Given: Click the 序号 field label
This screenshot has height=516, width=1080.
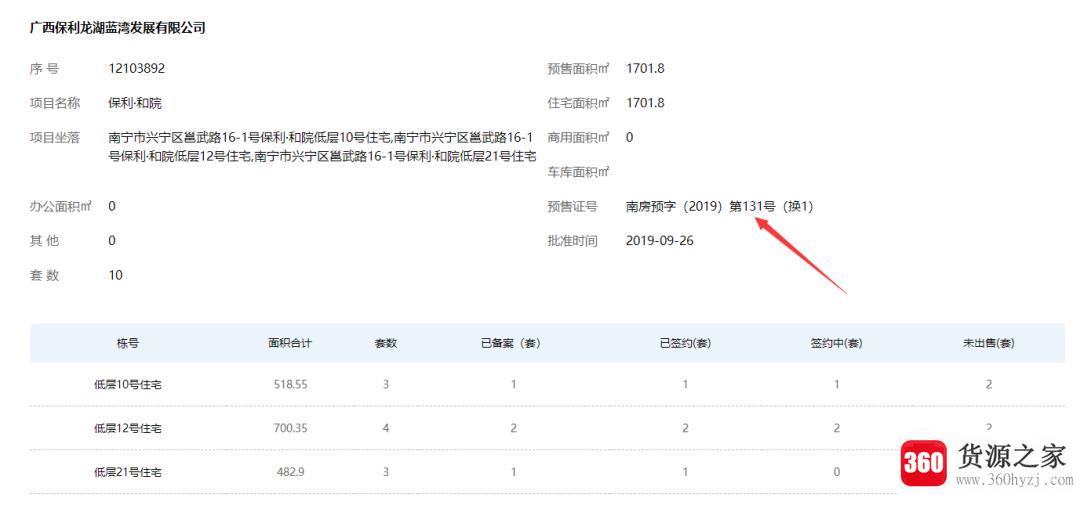Looking at the screenshot, I should [44, 69].
